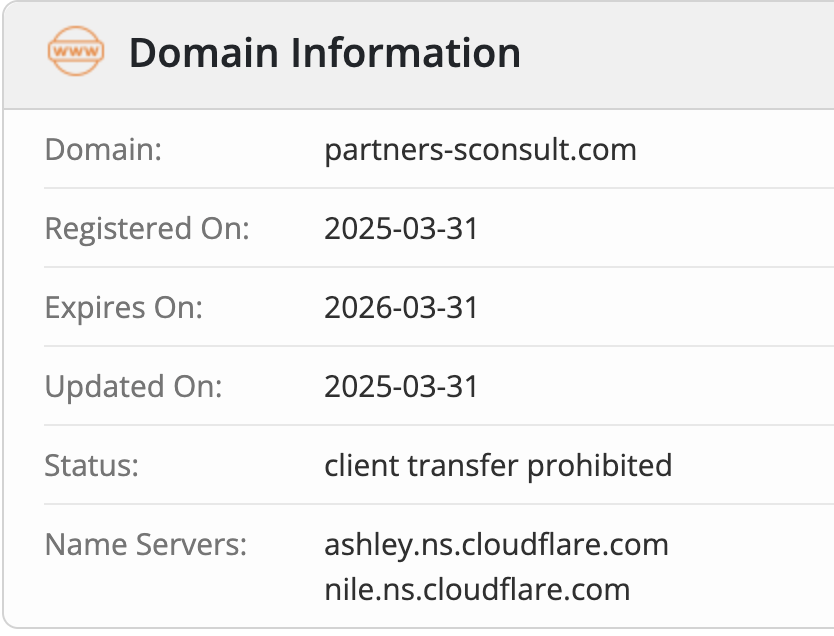Select the date in the Updated On row
This screenshot has width=834, height=636.
coord(401,386)
